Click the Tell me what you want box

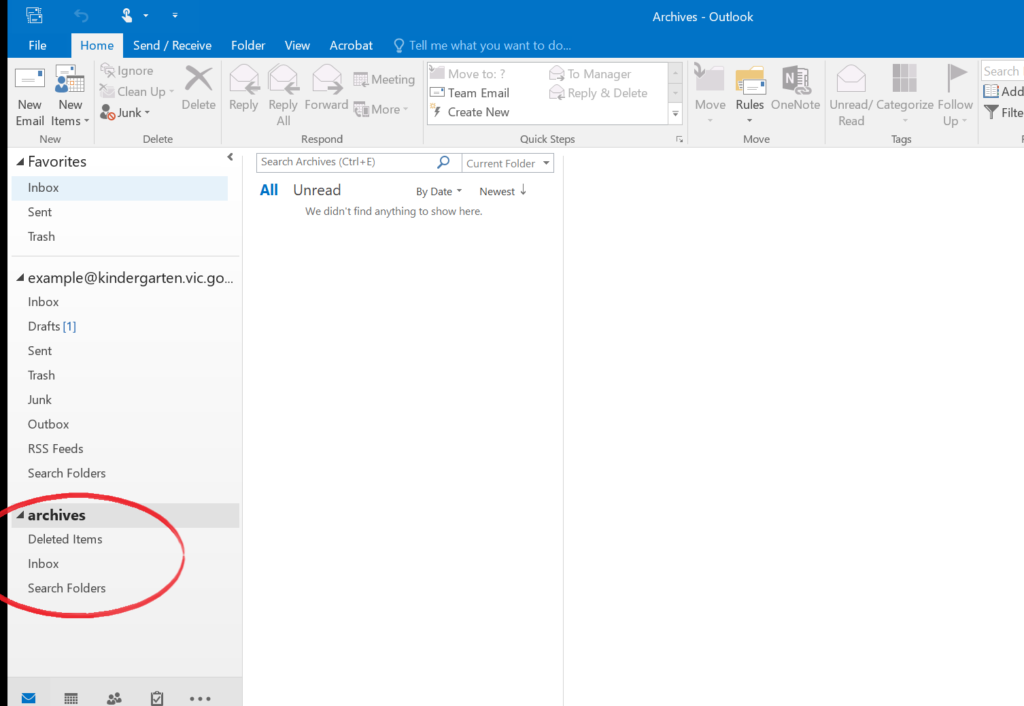point(483,45)
